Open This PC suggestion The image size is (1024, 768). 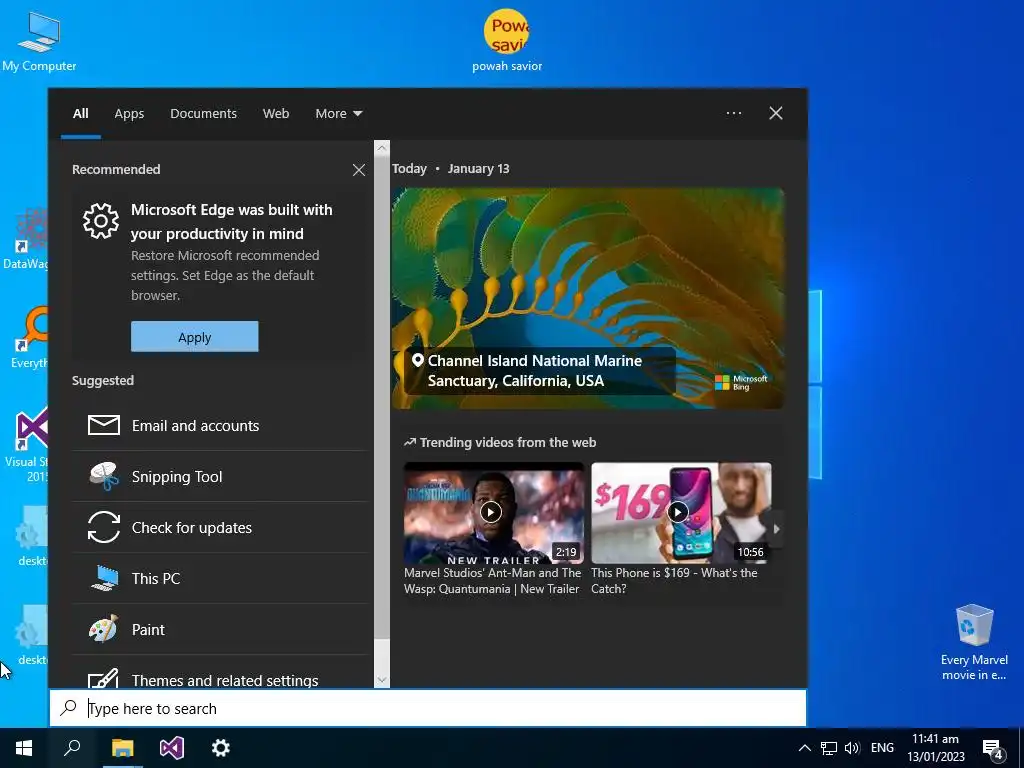[219, 578]
